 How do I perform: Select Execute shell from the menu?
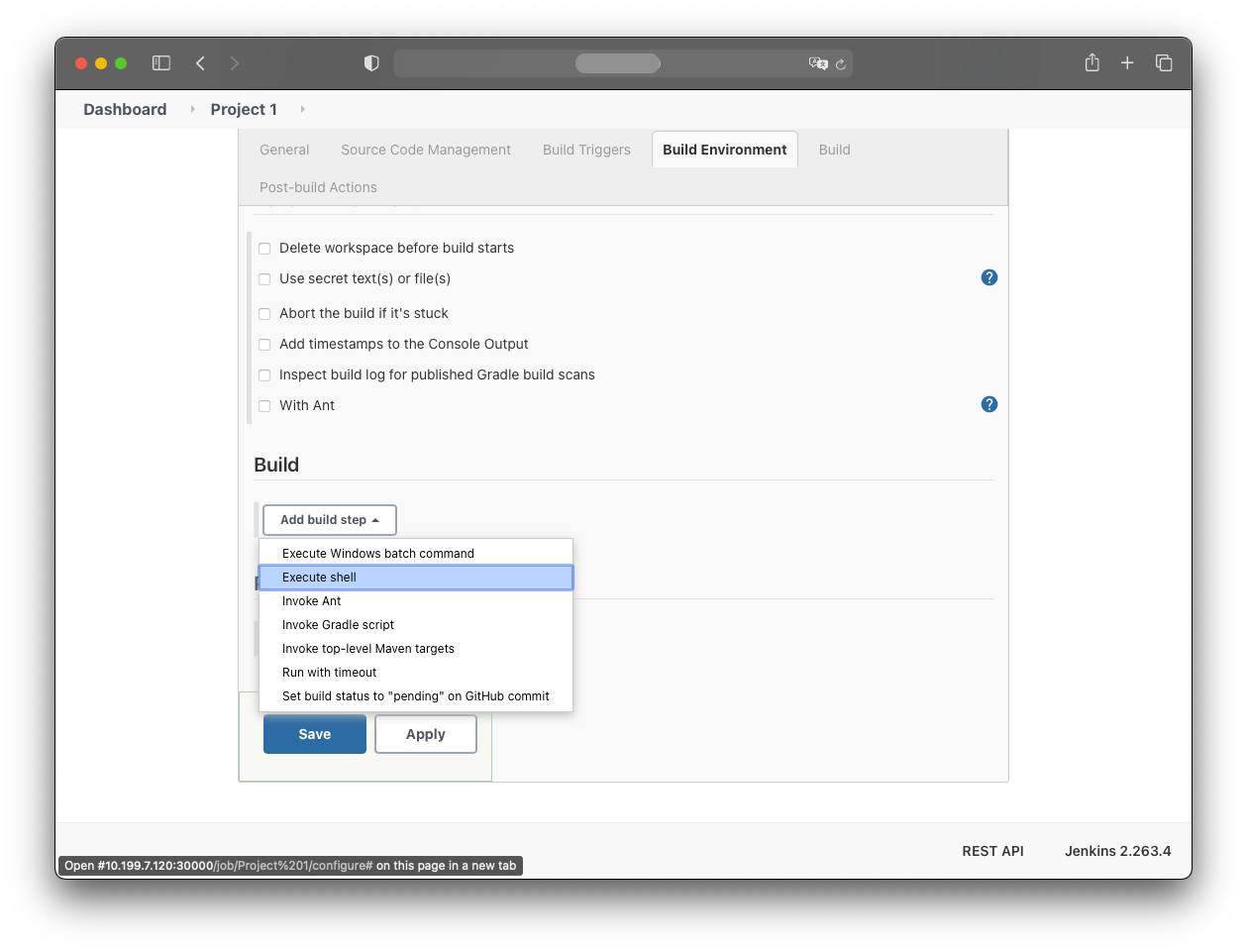416,578
